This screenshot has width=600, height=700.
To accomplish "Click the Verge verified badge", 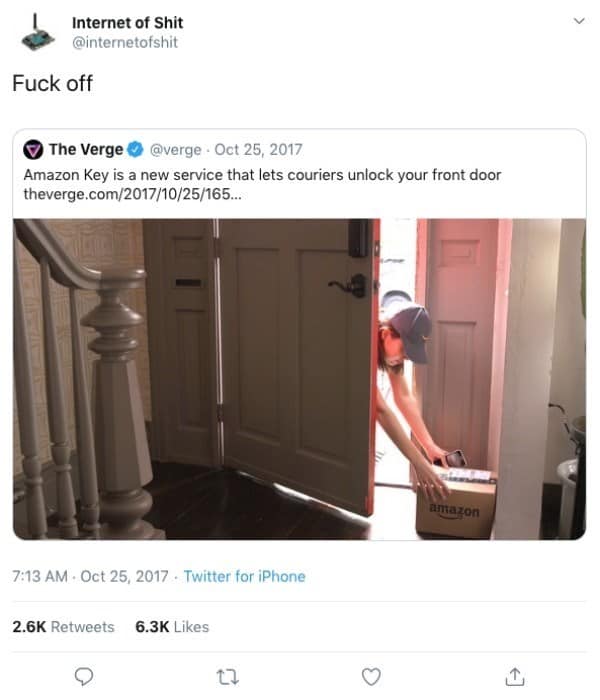I will [x=135, y=149].
